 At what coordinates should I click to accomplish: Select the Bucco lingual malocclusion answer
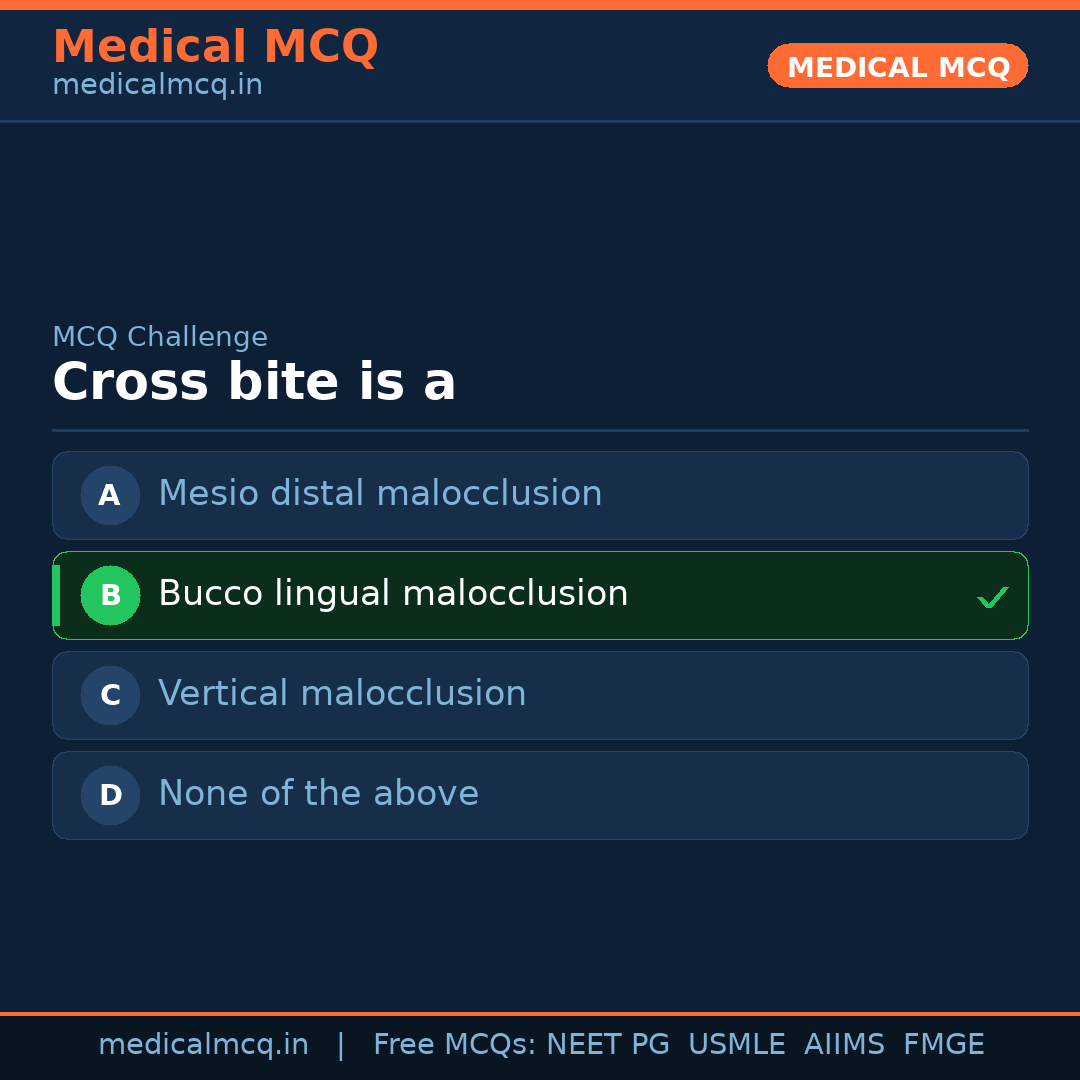point(393,594)
